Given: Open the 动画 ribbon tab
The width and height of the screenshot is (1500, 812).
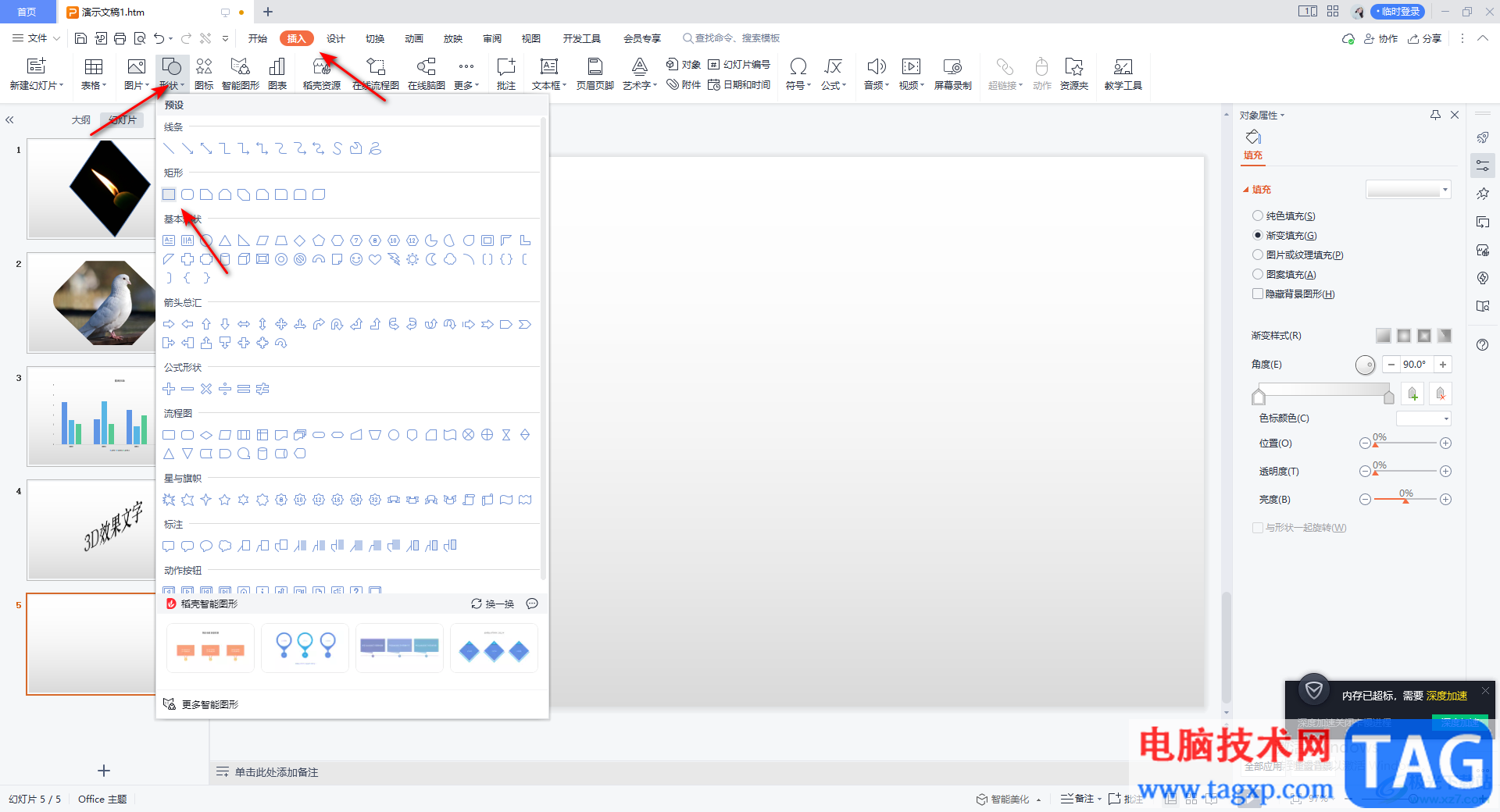Looking at the screenshot, I should coord(414,38).
